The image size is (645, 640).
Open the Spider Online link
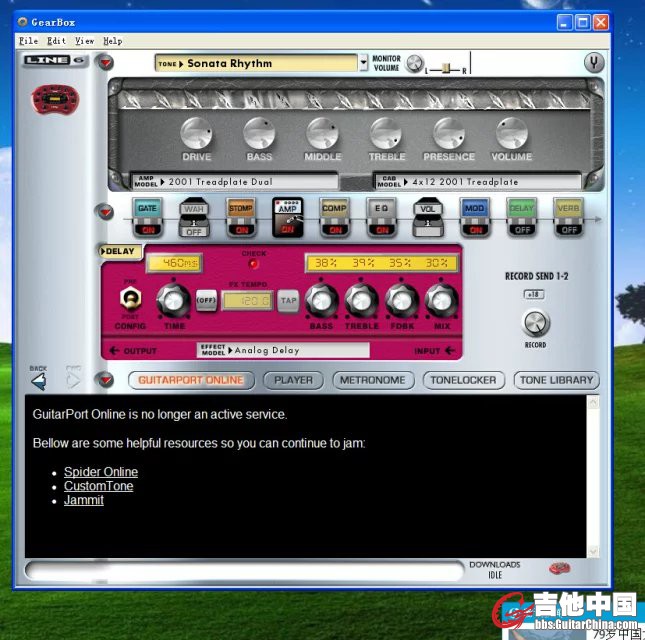[101, 472]
